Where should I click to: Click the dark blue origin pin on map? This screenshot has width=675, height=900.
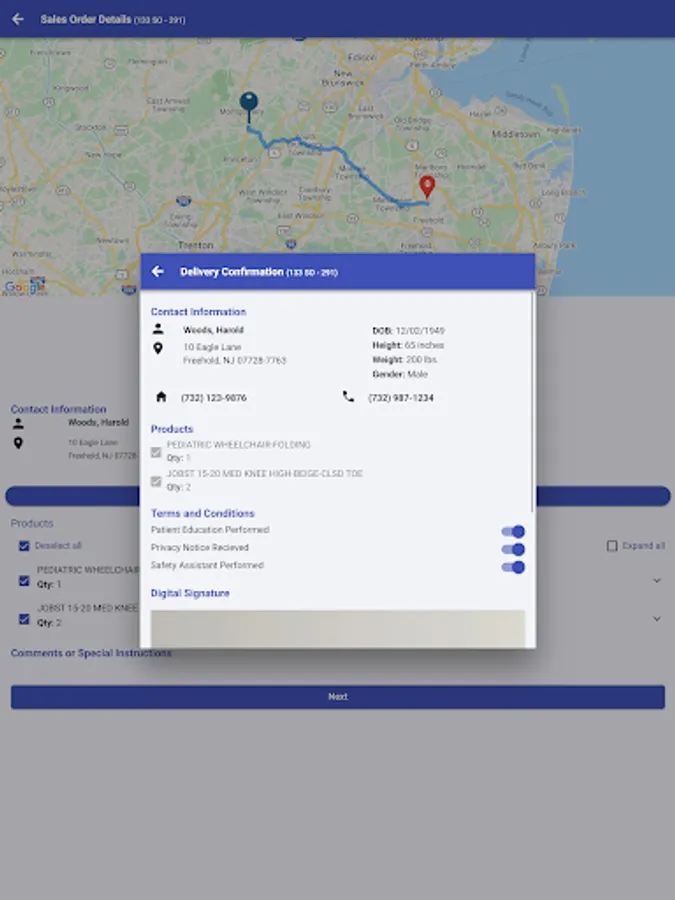[249, 107]
